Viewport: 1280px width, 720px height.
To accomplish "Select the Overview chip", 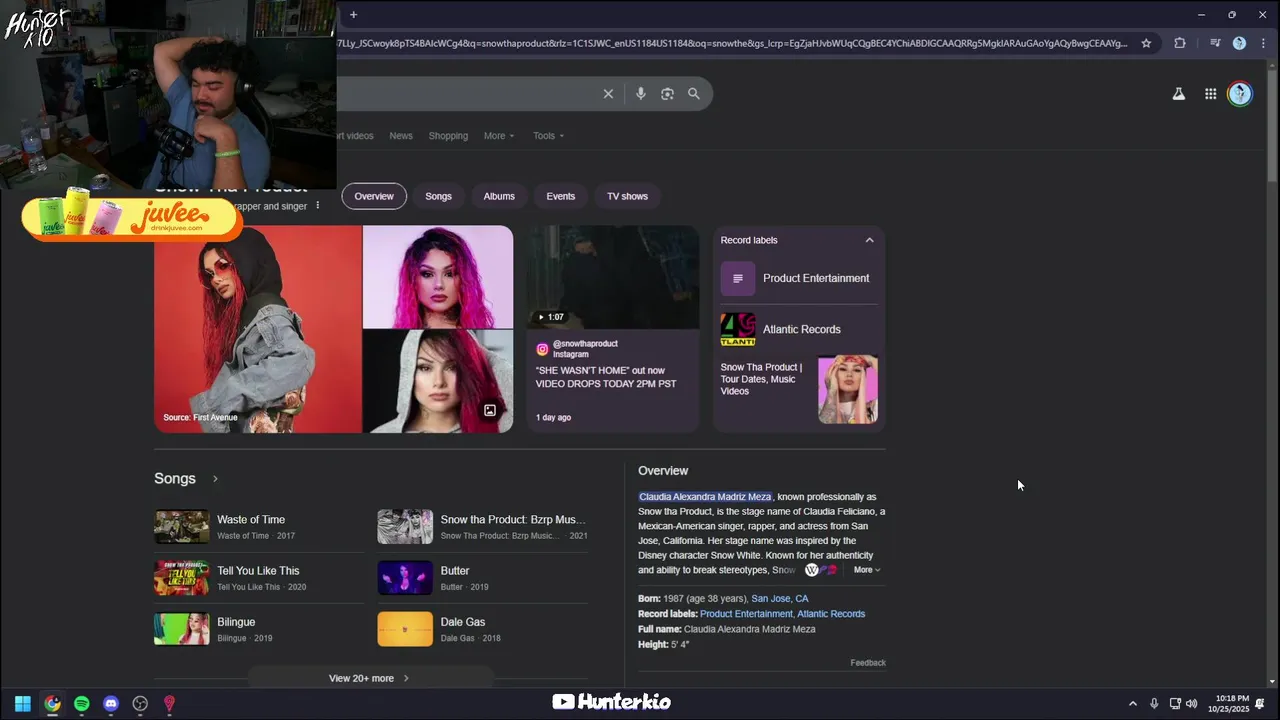I will (x=374, y=196).
